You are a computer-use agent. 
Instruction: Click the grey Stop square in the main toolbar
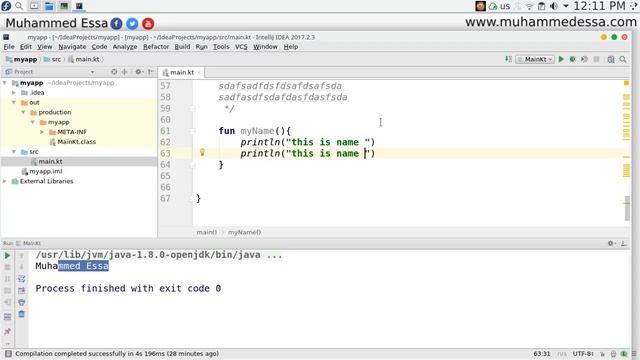[596, 59]
